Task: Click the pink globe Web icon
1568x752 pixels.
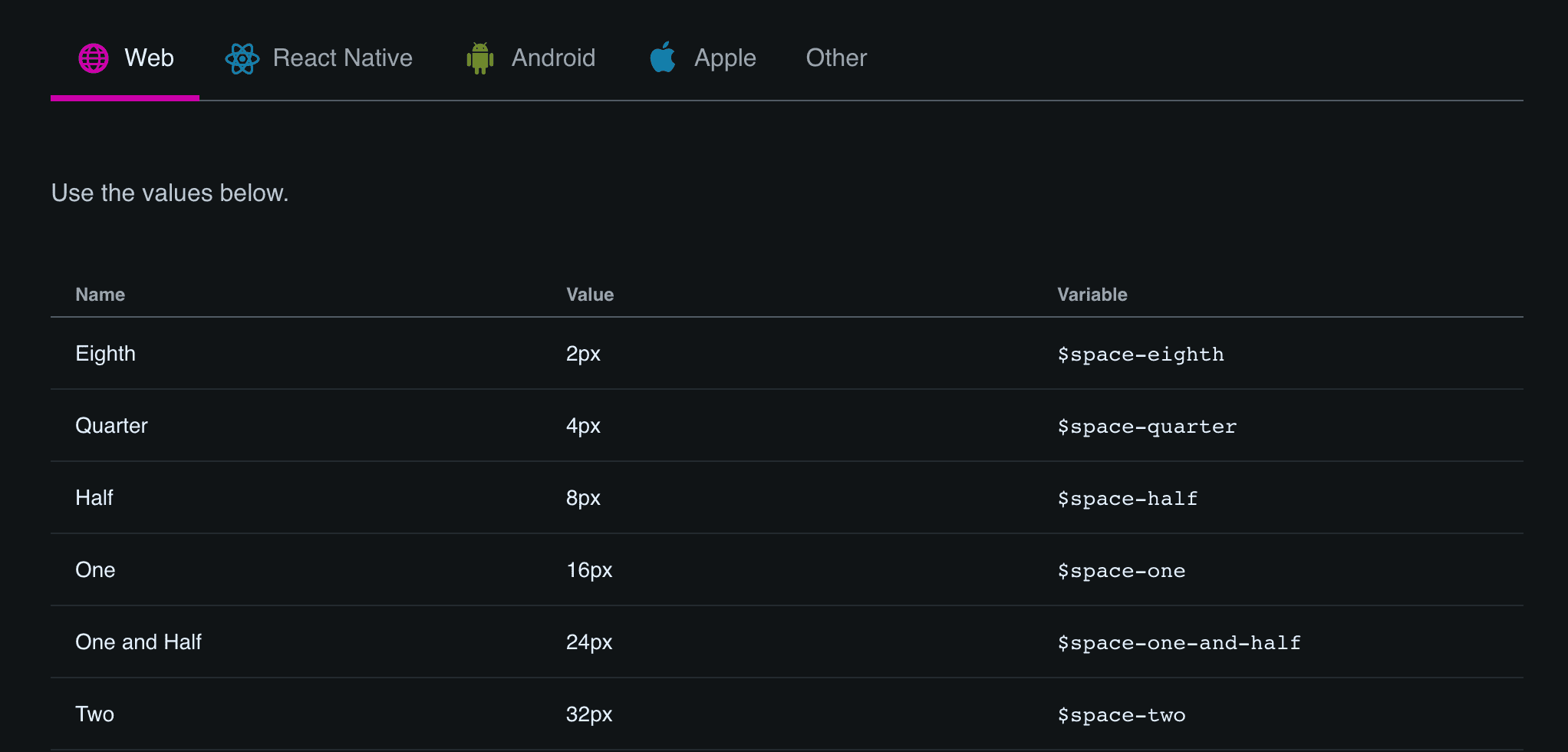Action: coord(94,58)
